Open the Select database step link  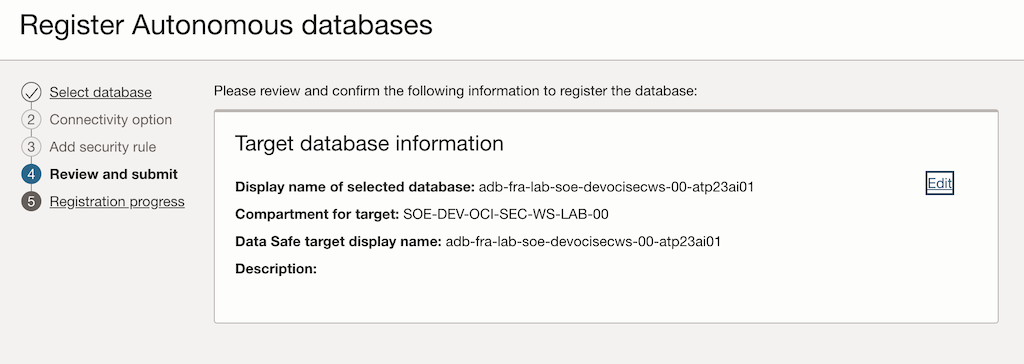click(101, 93)
